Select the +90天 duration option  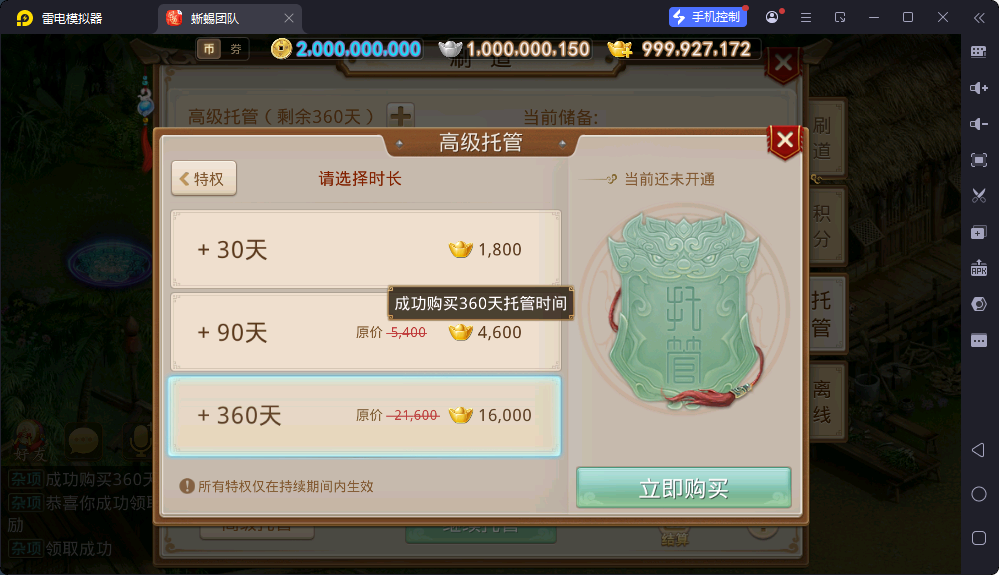[x=366, y=332]
